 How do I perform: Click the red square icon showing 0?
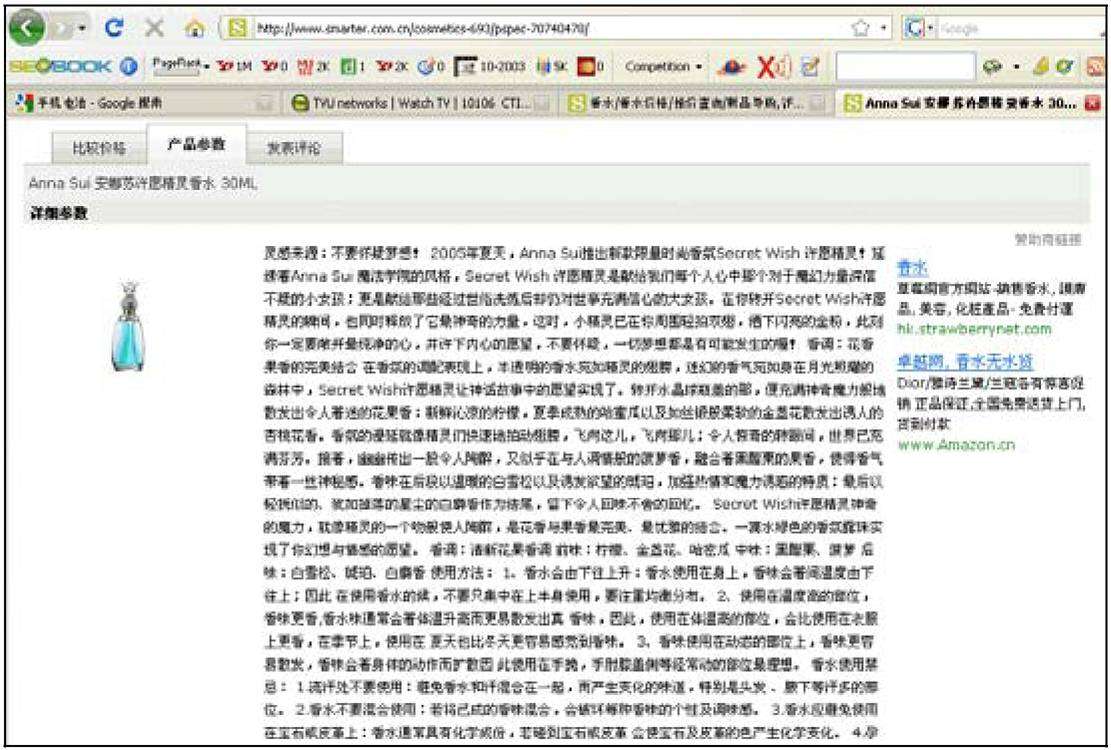click(590, 67)
